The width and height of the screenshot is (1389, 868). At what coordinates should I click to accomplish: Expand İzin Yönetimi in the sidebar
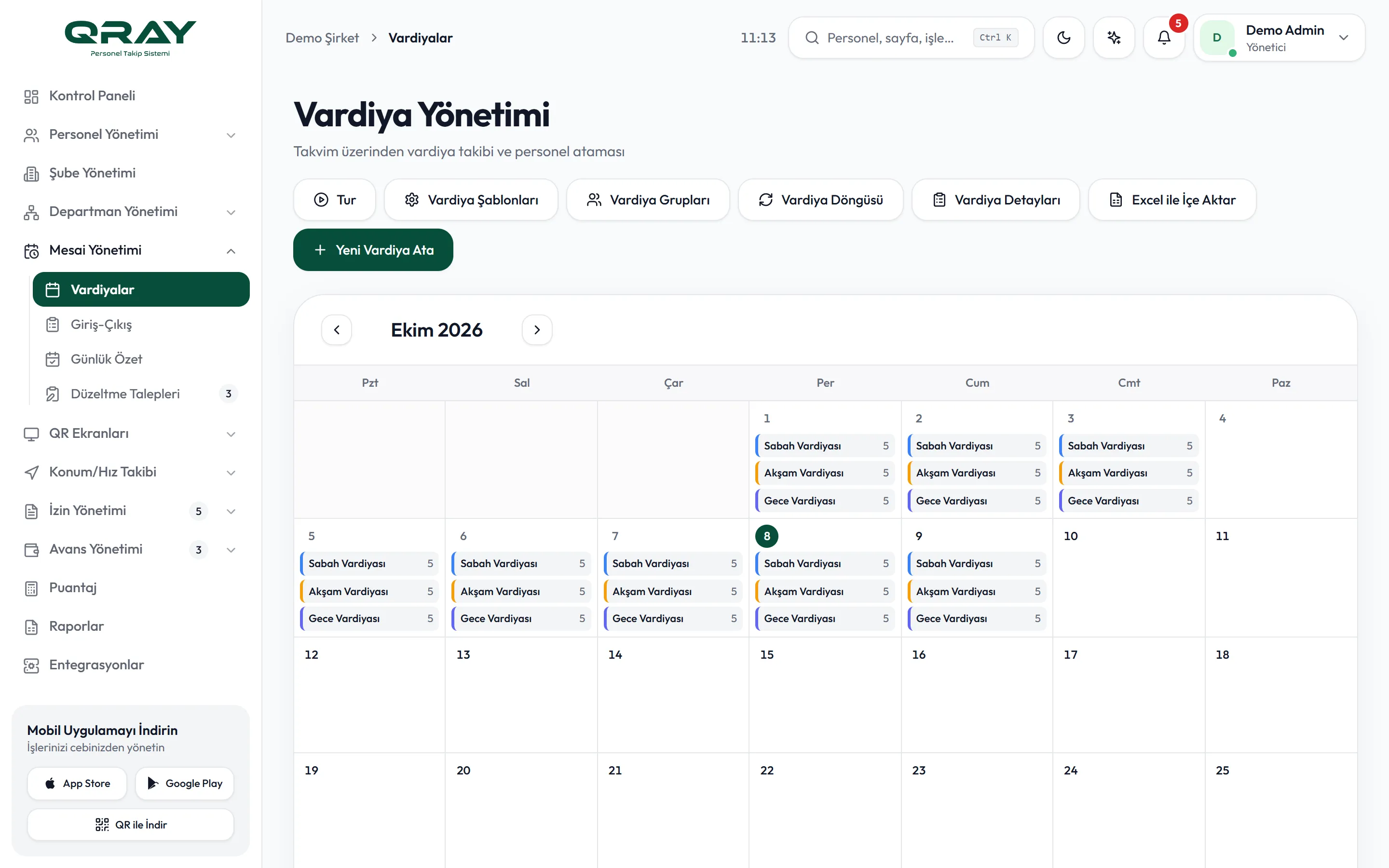(130, 510)
